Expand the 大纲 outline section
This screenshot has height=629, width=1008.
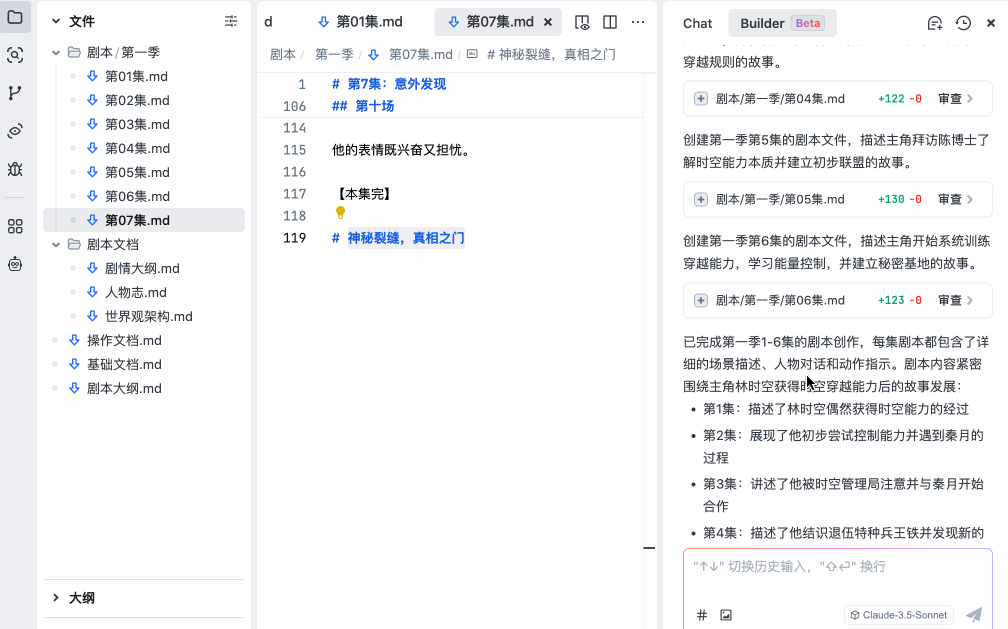click(x=56, y=597)
